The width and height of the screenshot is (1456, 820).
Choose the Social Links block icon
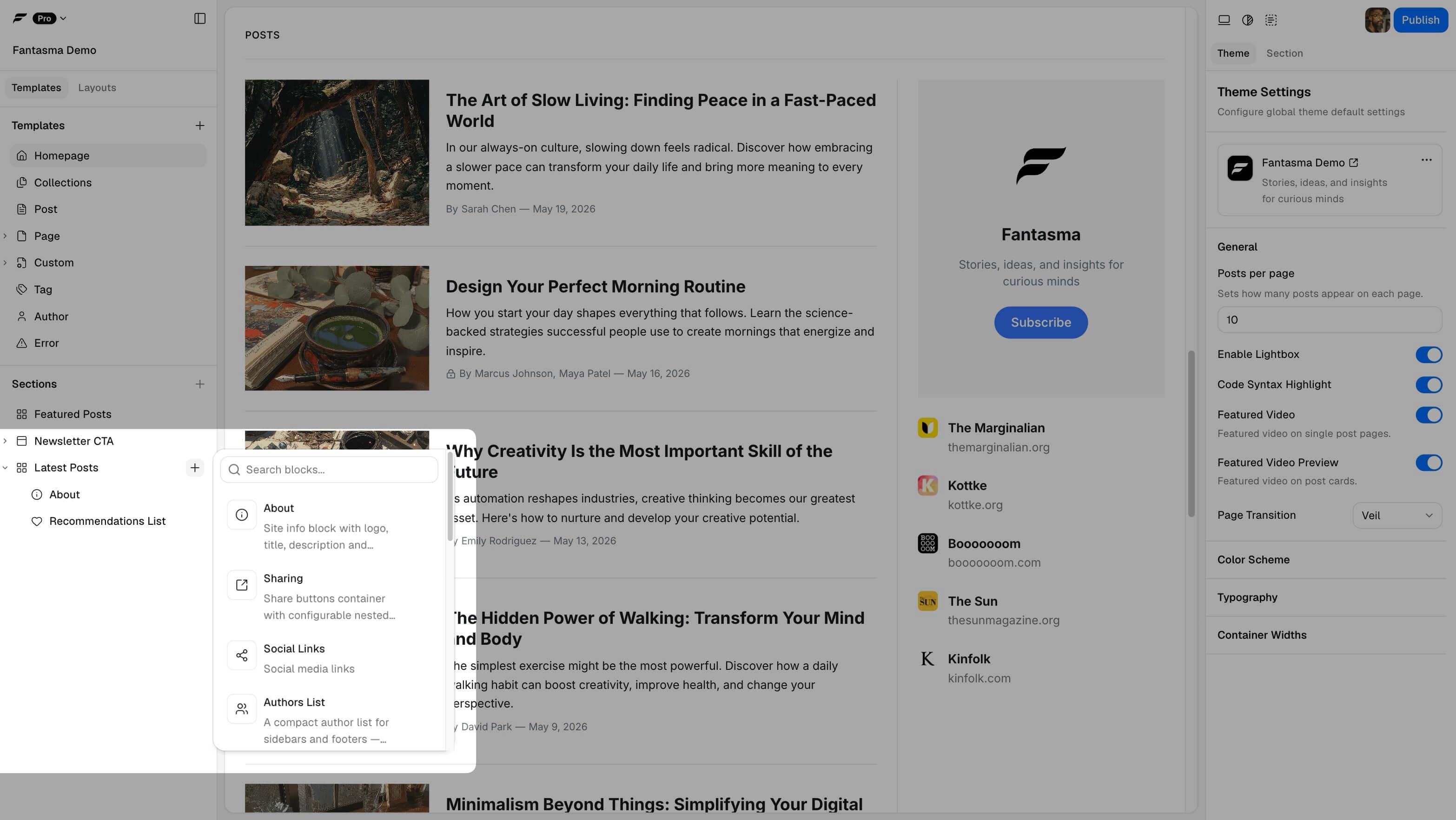pyautogui.click(x=241, y=655)
